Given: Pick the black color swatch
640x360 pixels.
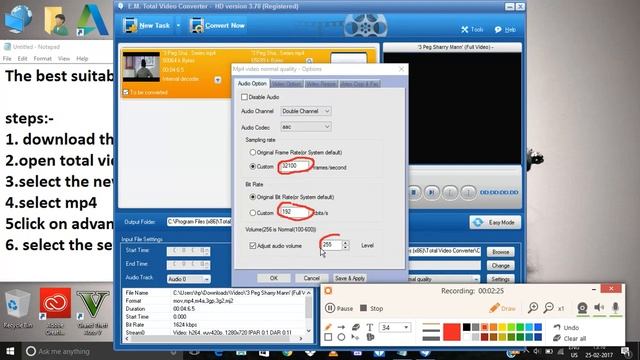Looking at the screenshot, I should tap(467, 327).
